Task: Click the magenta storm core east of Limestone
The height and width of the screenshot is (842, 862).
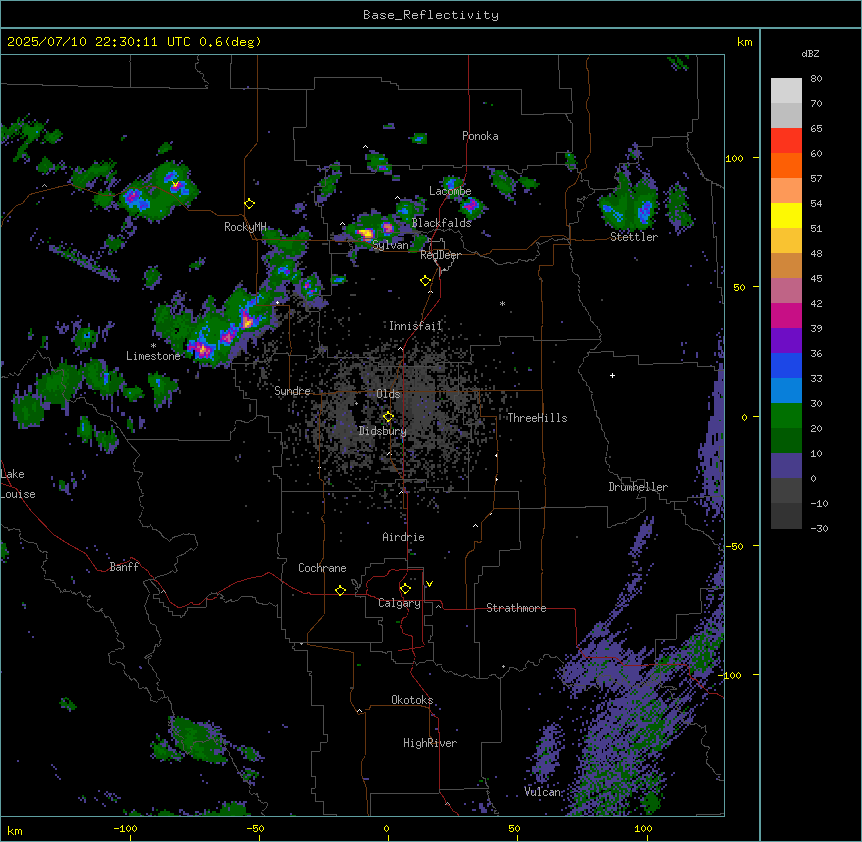Action: pyautogui.click(x=201, y=348)
